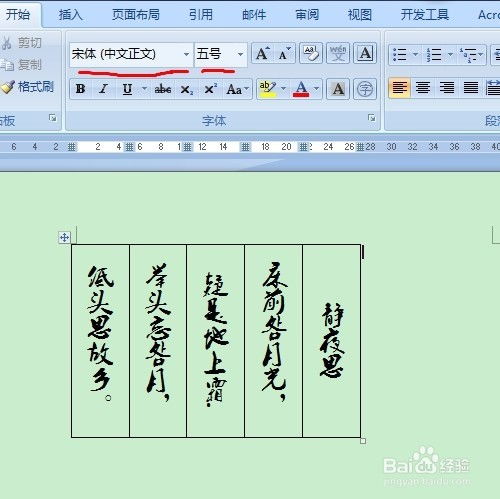The height and width of the screenshot is (499, 500).
Task: Click the Grow Font icon
Action: 263,53
